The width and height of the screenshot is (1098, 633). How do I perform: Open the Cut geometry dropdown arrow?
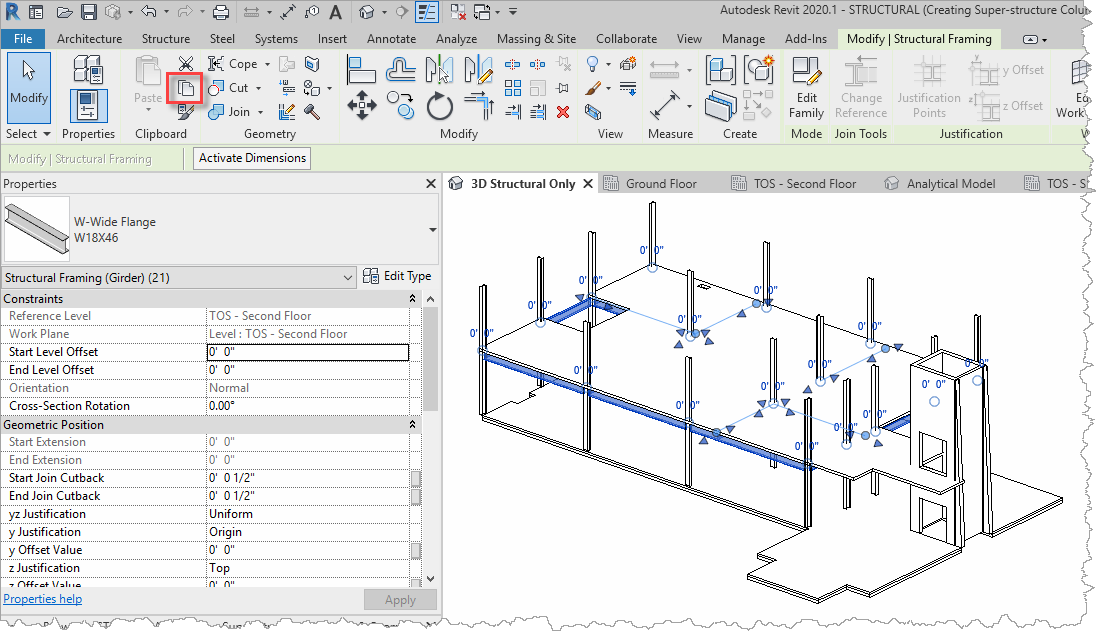pos(258,88)
